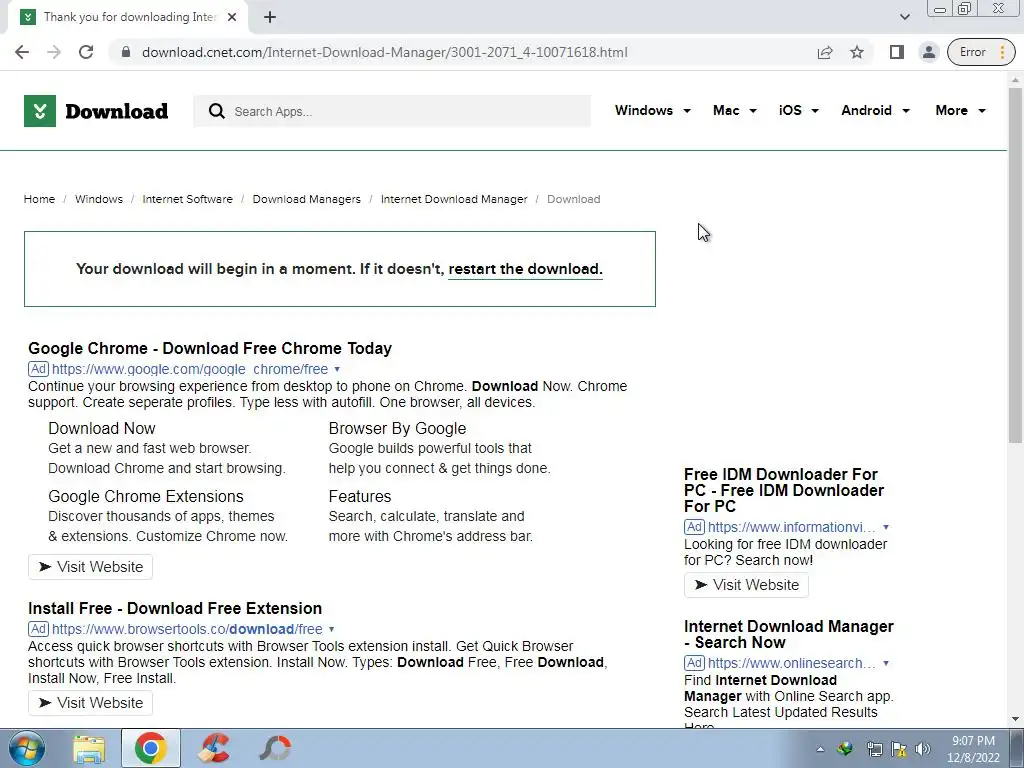The height and width of the screenshot is (768, 1024).
Task: Open Download Managers breadcrumb
Action: click(x=306, y=199)
